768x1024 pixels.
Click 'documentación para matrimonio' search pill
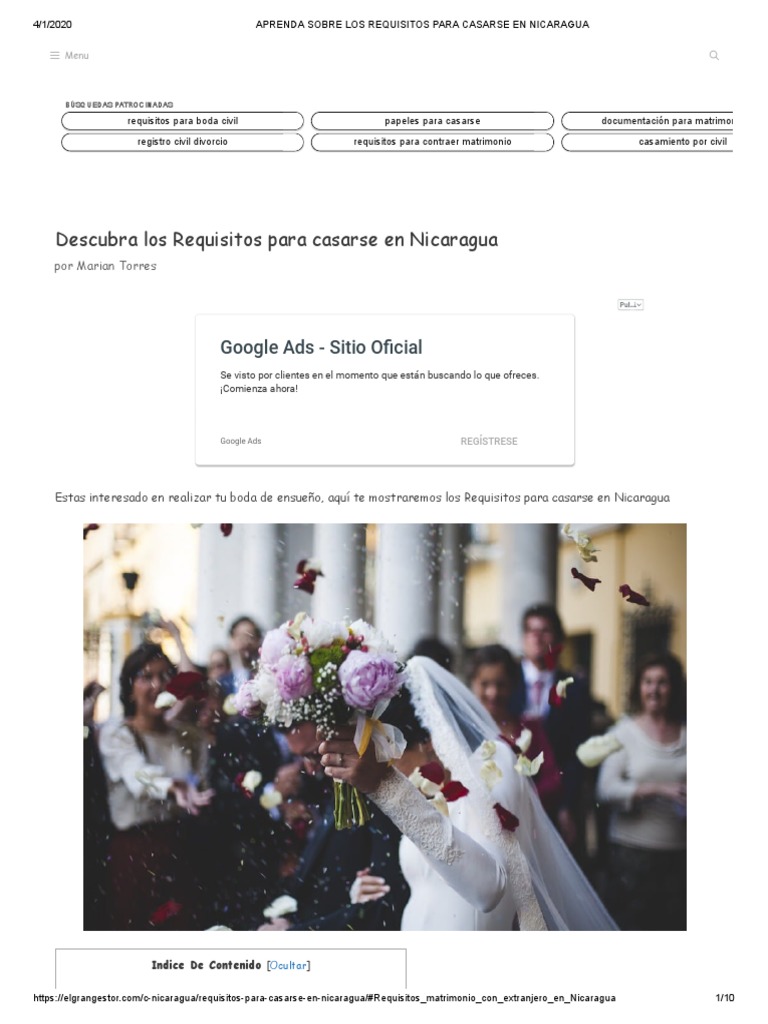648,121
